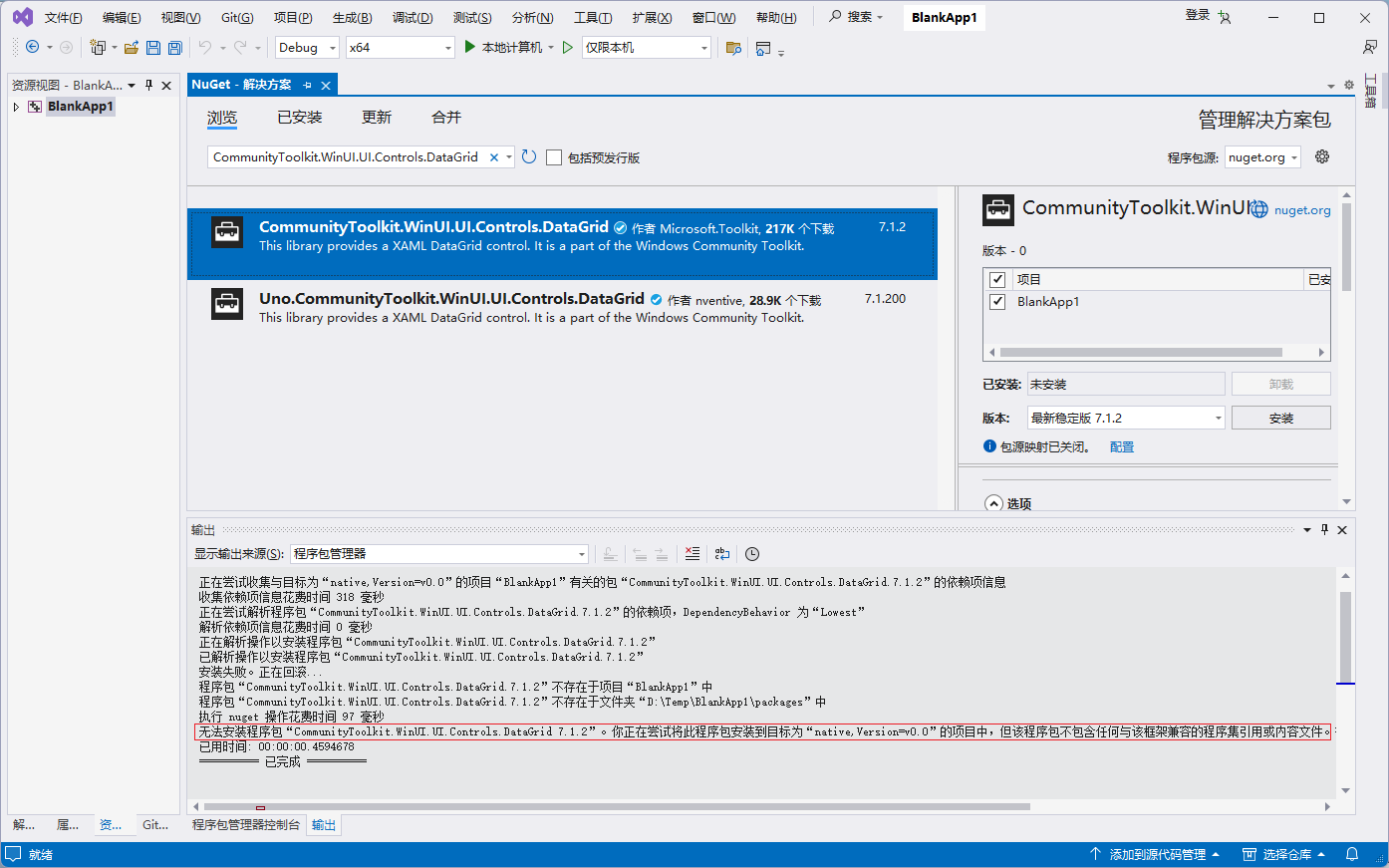Click the refresh icon beside the search box
The width and height of the screenshot is (1389, 868).
pos(529,156)
